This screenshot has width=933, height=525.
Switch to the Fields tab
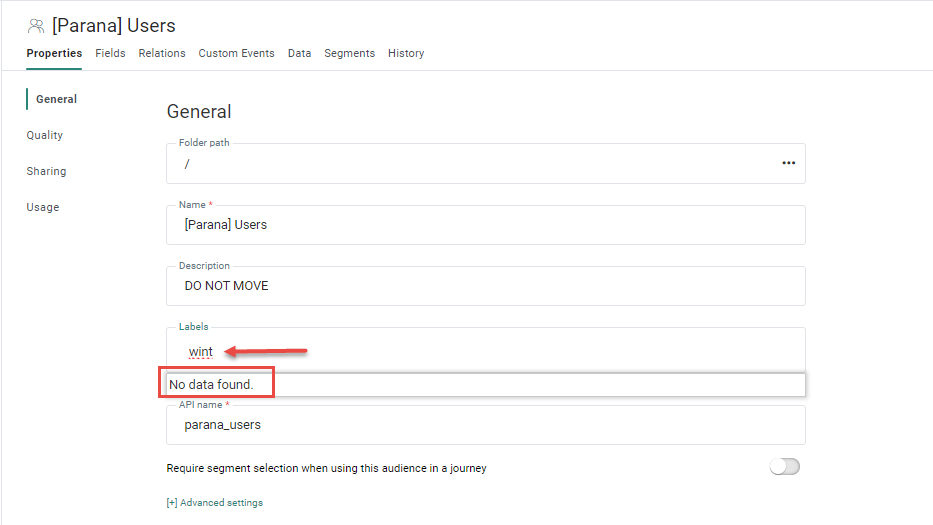pyautogui.click(x=110, y=53)
